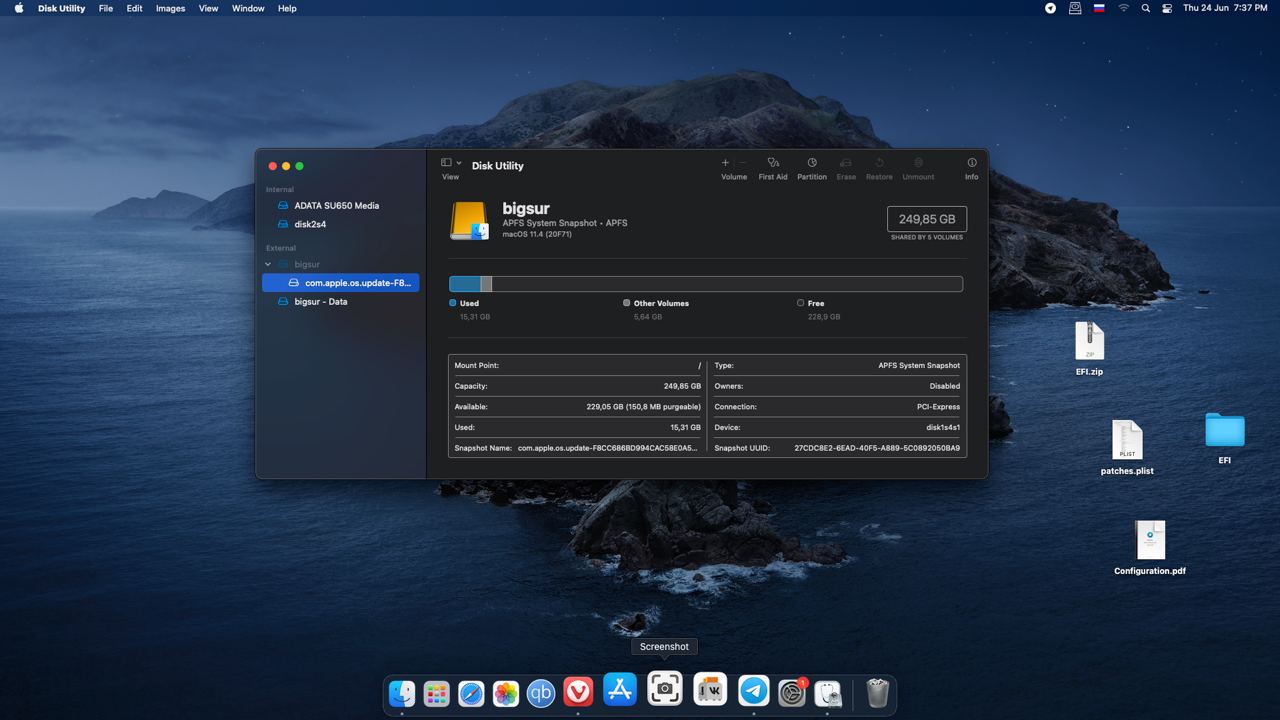The image size is (1280, 720).
Task: Launch Safari from the Dock
Action: pyautogui.click(x=471, y=692)
